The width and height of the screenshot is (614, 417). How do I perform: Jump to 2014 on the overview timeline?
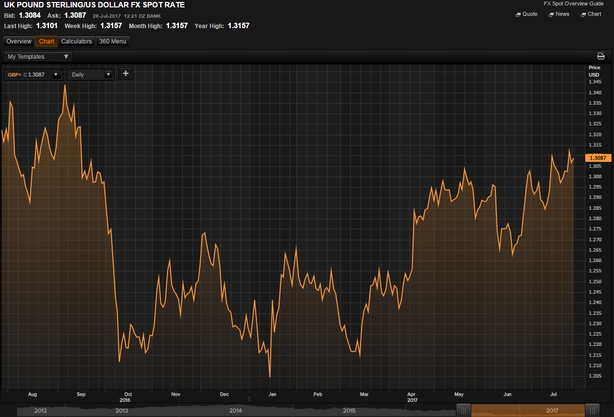(235, 411)
